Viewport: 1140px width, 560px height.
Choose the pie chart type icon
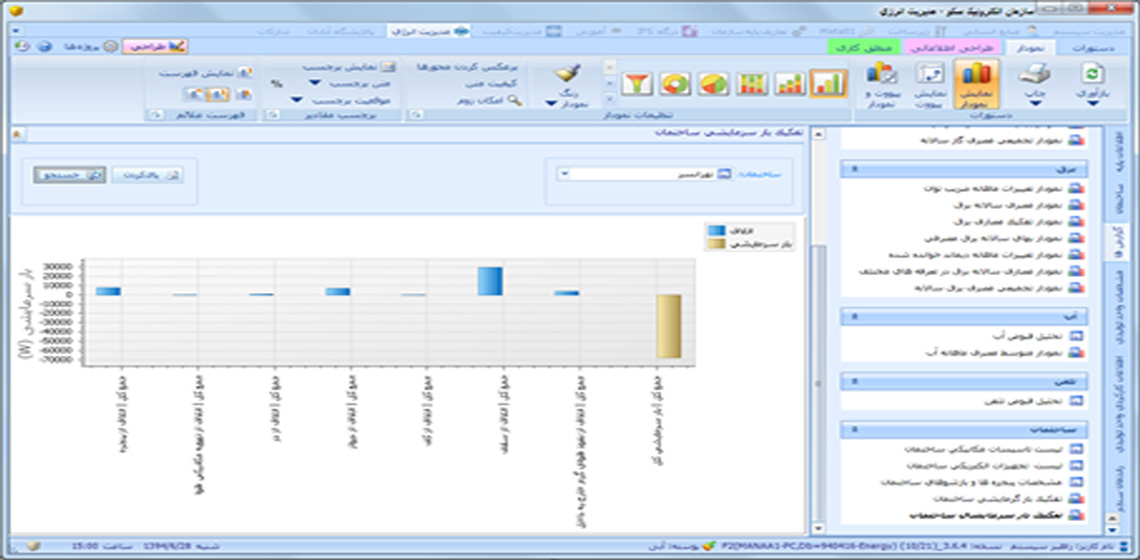pos(713,83)
